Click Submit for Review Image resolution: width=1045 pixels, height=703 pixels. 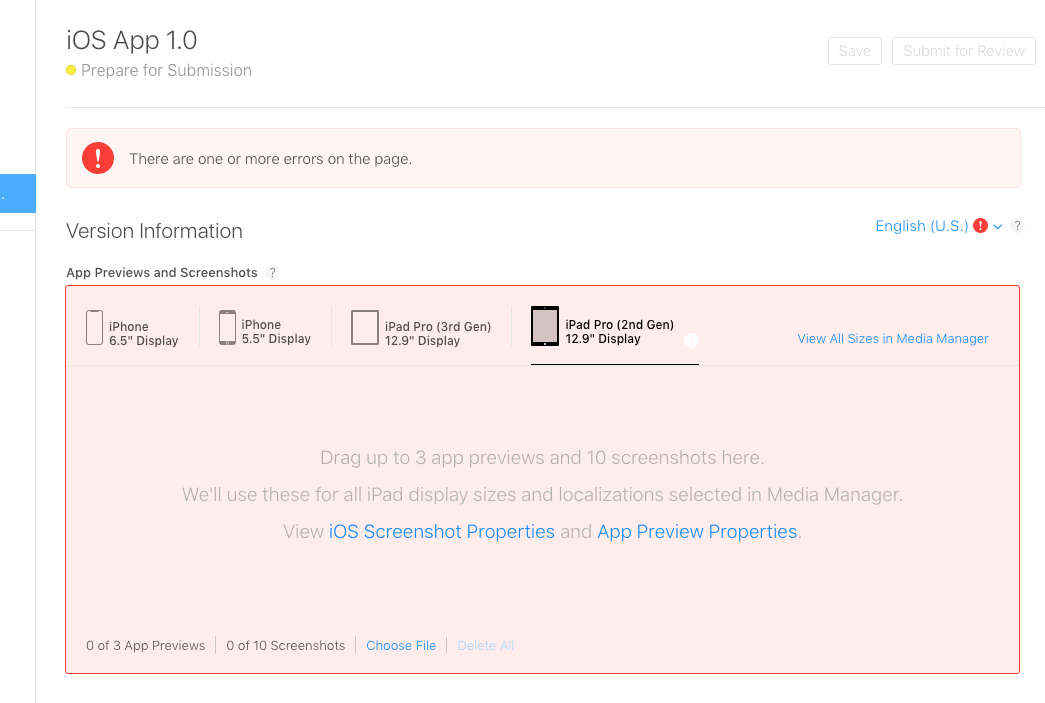tap(963, 51)
